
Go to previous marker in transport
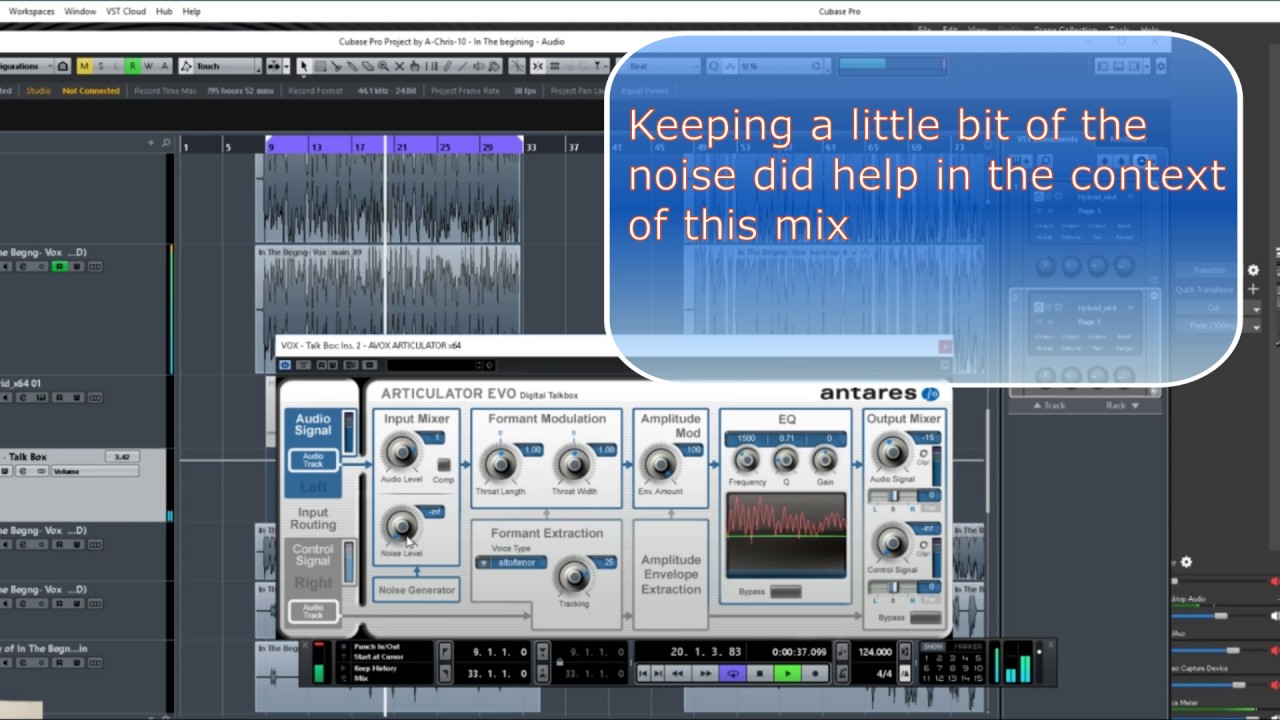tap(643, 673)
